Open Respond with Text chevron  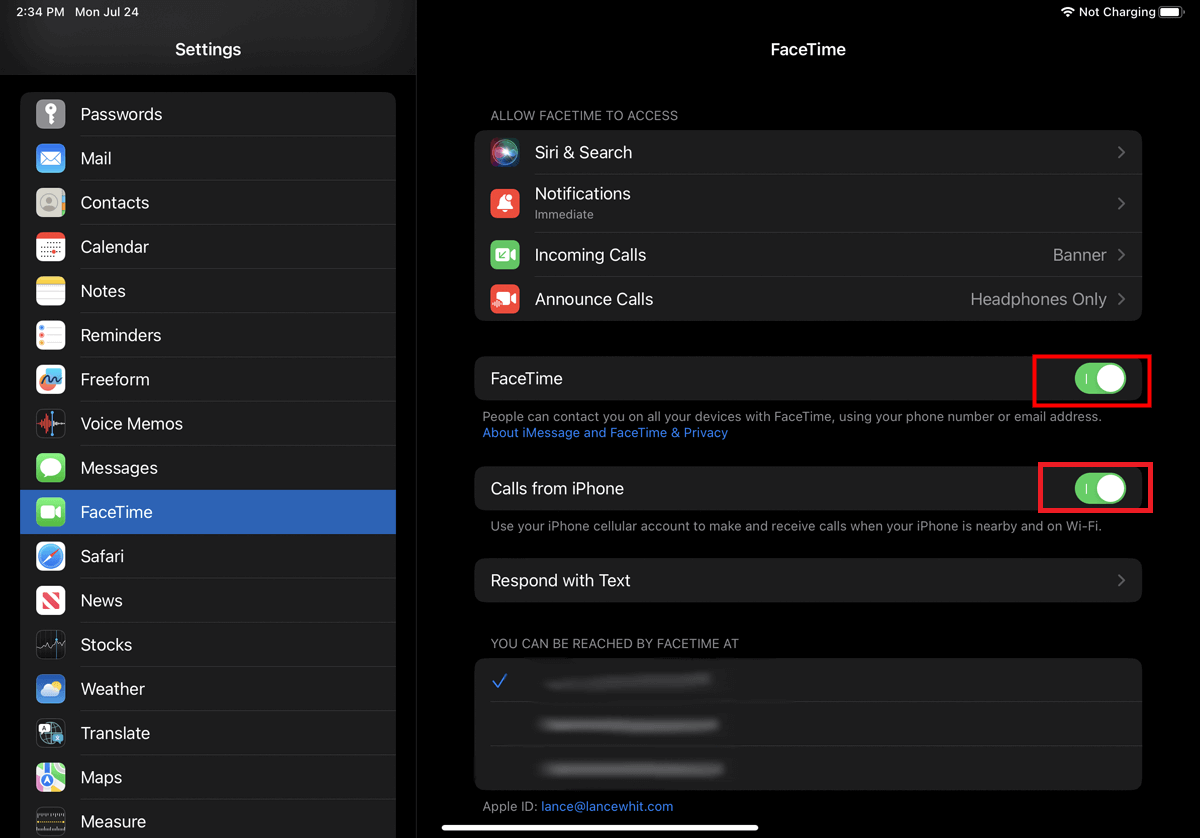[1121, 580]
